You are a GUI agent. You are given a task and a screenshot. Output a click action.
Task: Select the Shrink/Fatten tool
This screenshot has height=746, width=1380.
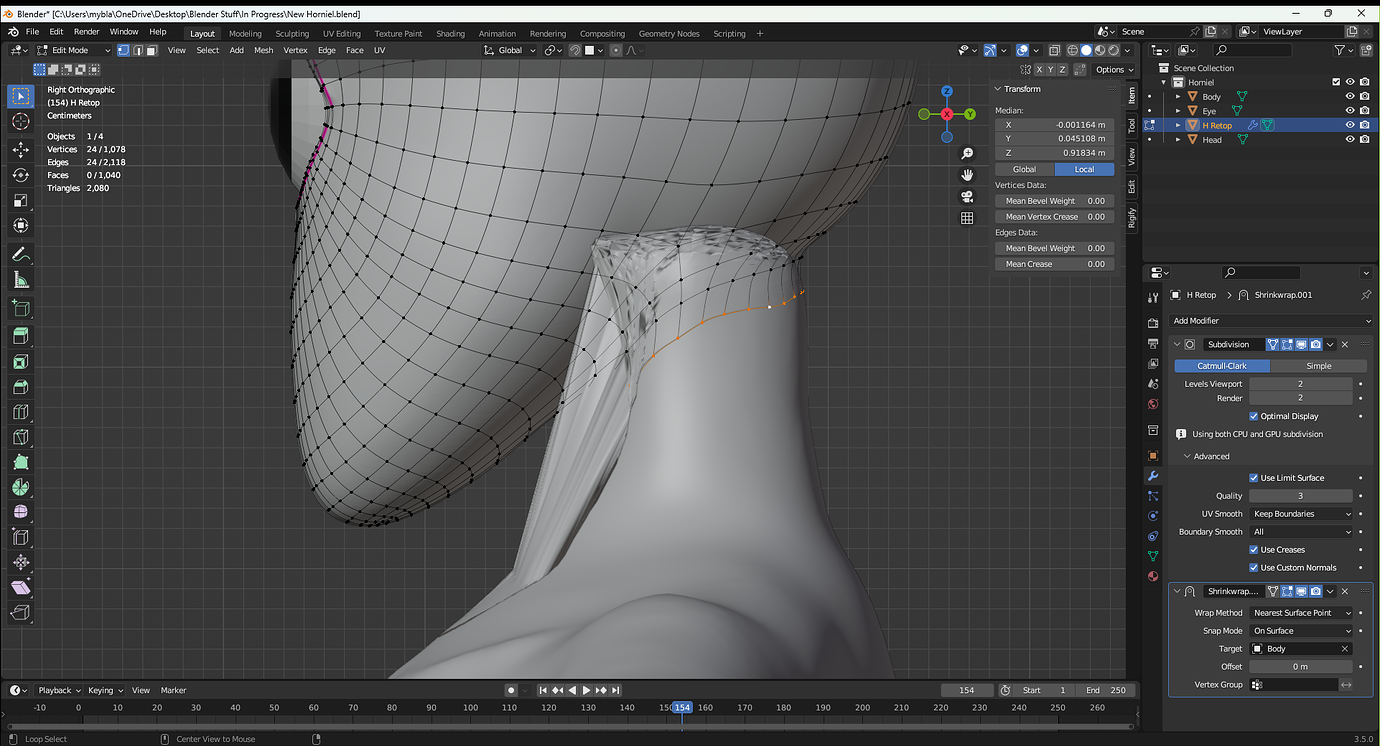[x=21, y=563]
